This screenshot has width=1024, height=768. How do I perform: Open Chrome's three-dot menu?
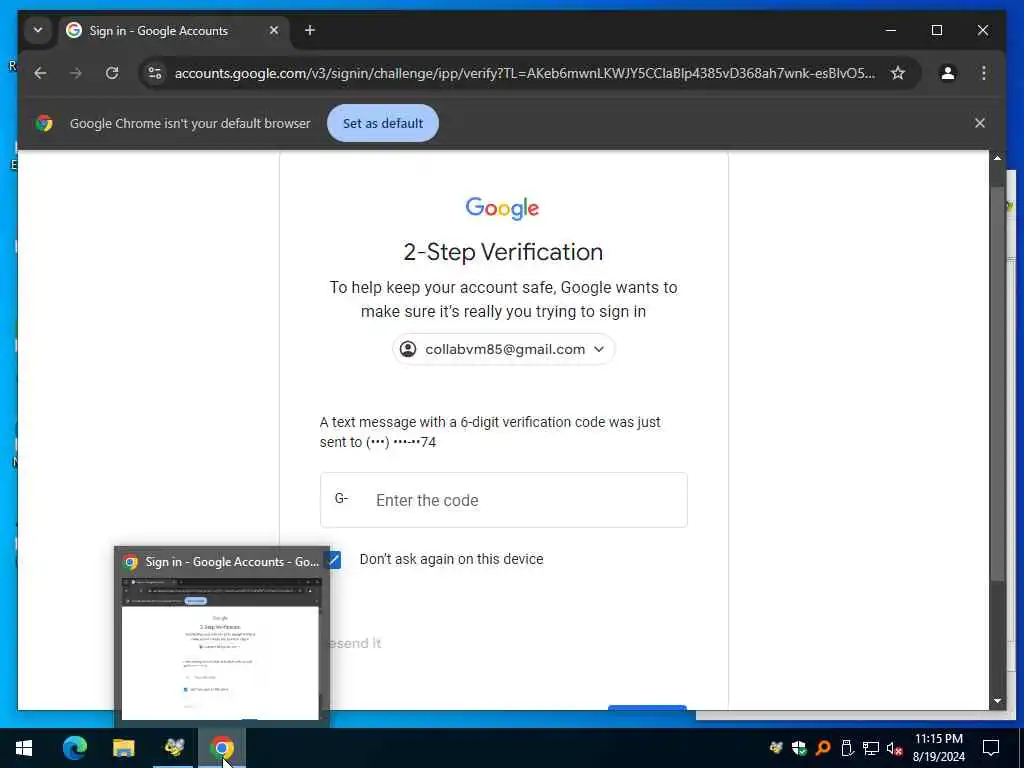click(984, 73)
